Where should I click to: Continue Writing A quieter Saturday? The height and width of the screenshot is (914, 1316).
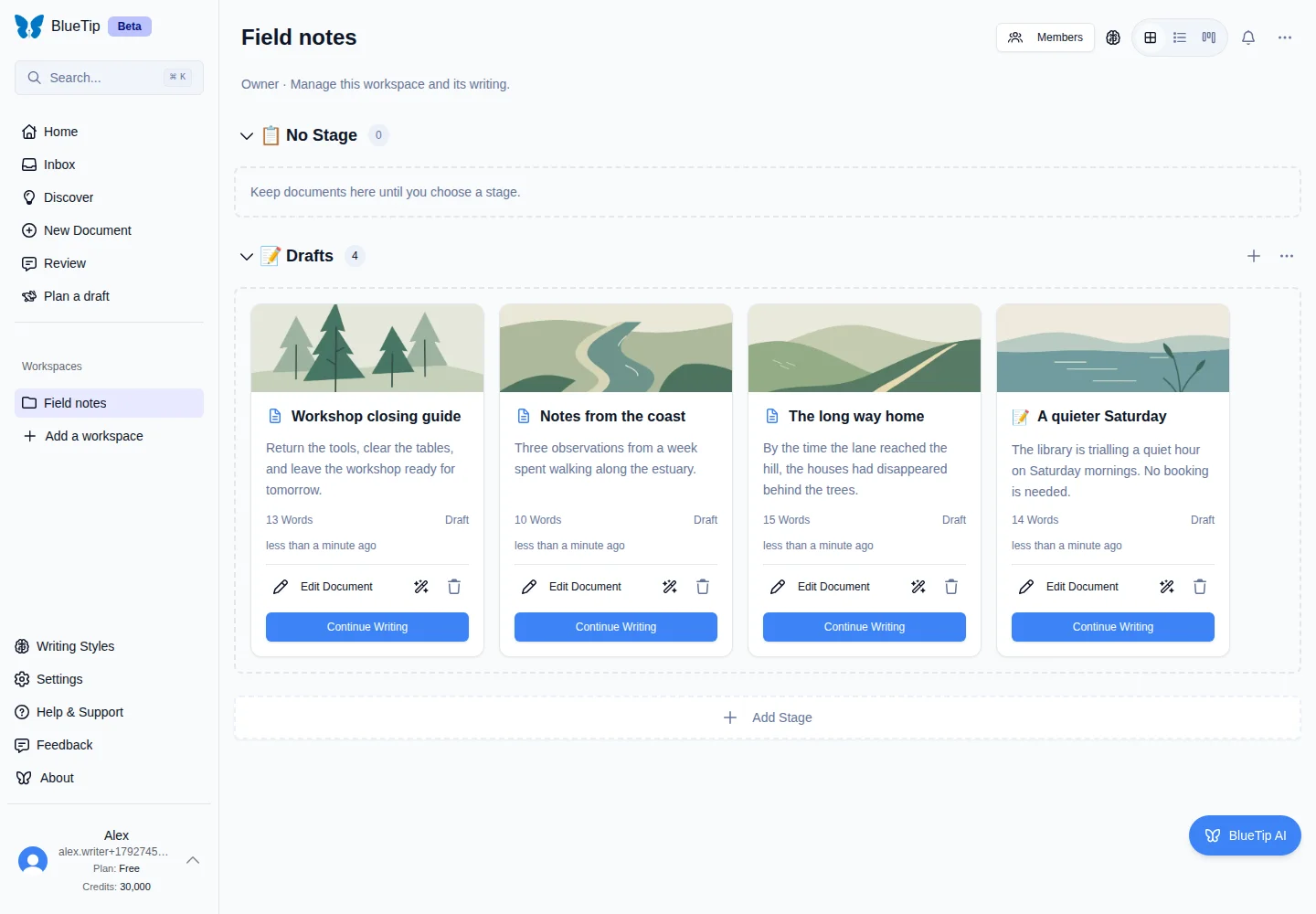[x=1113, y=627]
